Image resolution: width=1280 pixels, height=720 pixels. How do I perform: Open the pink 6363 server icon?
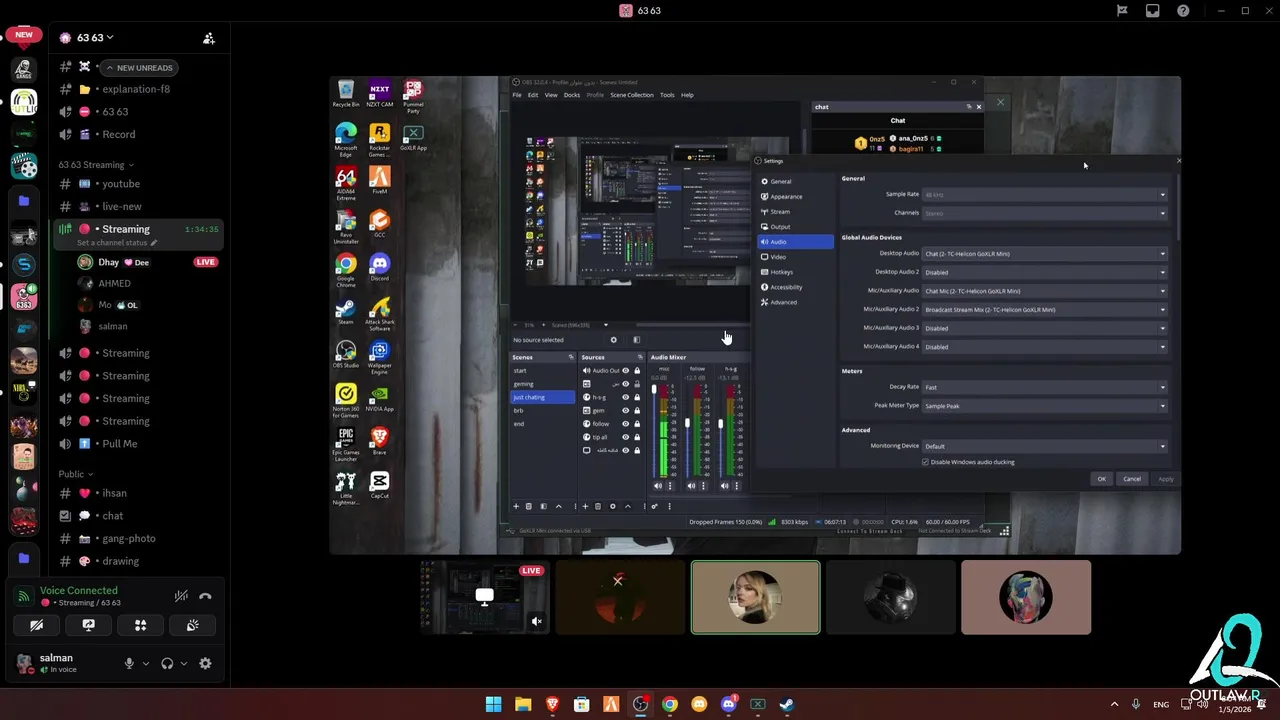point(24,297)
